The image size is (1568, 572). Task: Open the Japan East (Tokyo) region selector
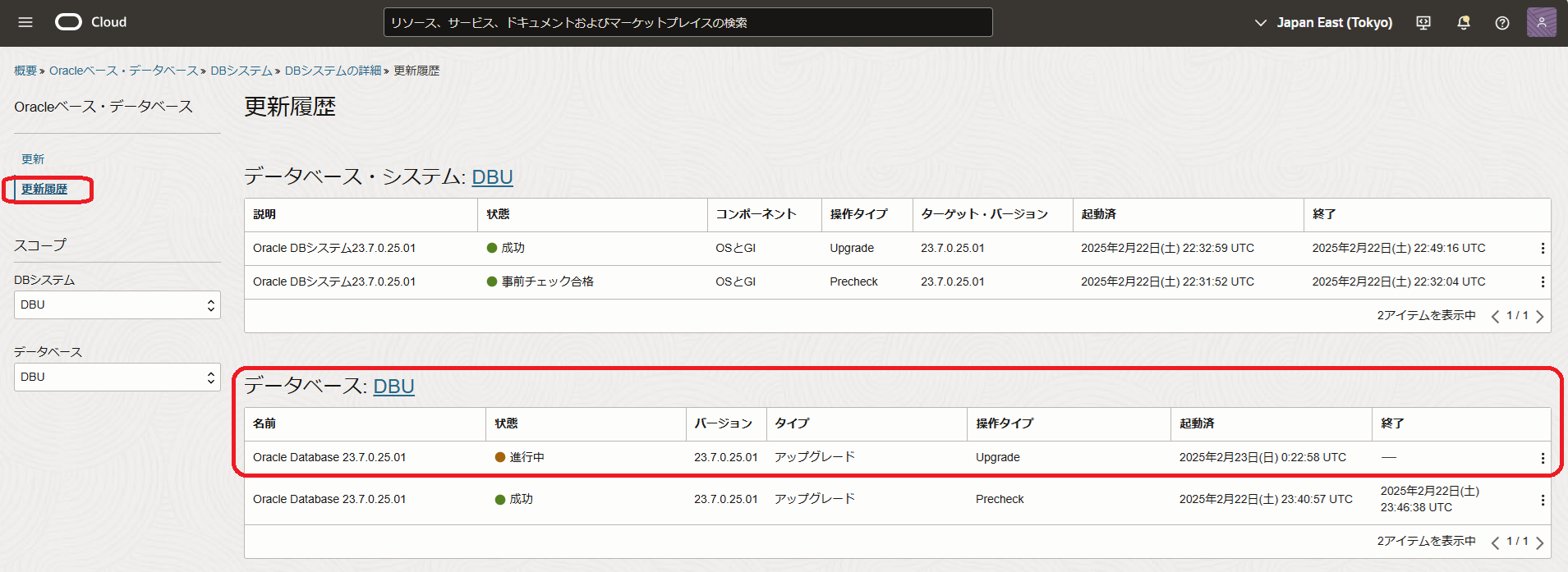tap(1323, 23)
